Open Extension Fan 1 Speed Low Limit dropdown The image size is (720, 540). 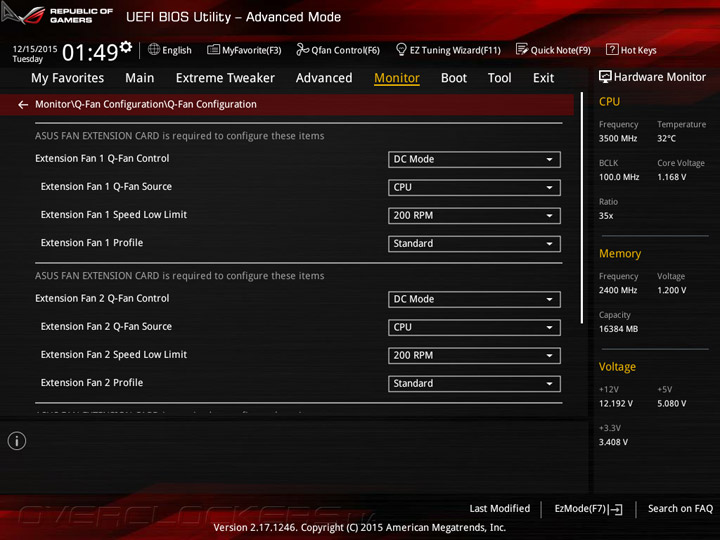tap(474, 216)
